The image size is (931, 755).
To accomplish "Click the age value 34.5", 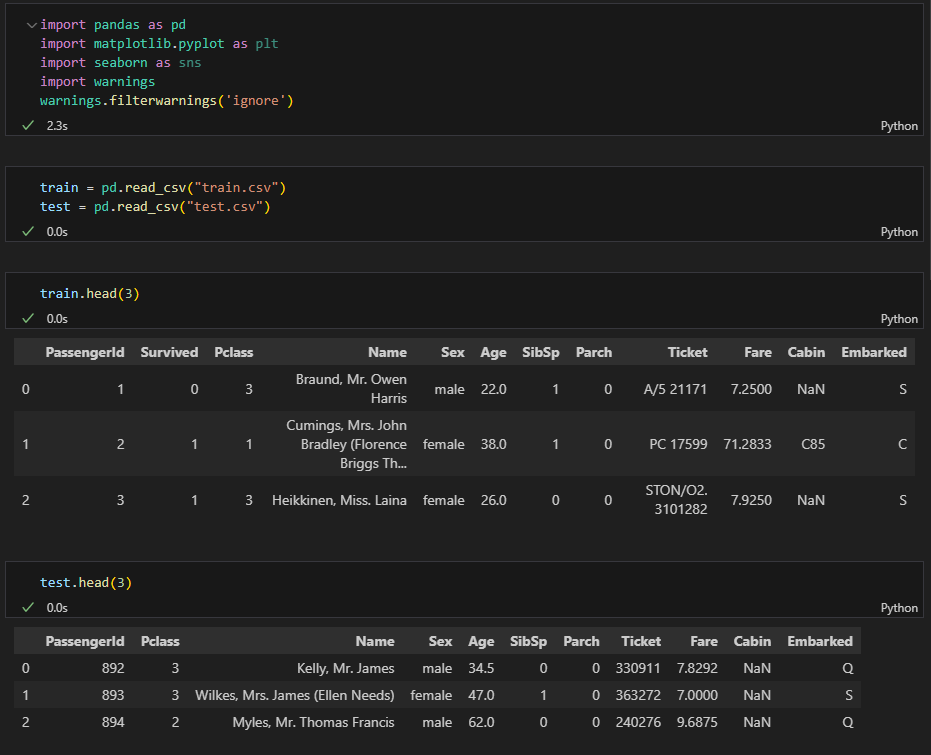I will 481,668.
